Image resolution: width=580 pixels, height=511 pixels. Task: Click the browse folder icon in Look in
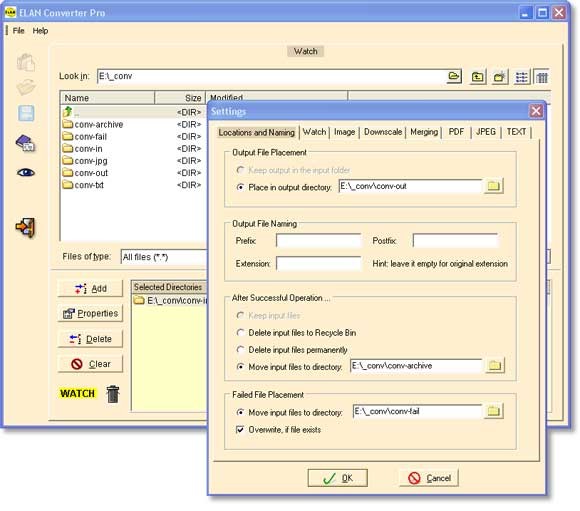[x=453, y=76]
